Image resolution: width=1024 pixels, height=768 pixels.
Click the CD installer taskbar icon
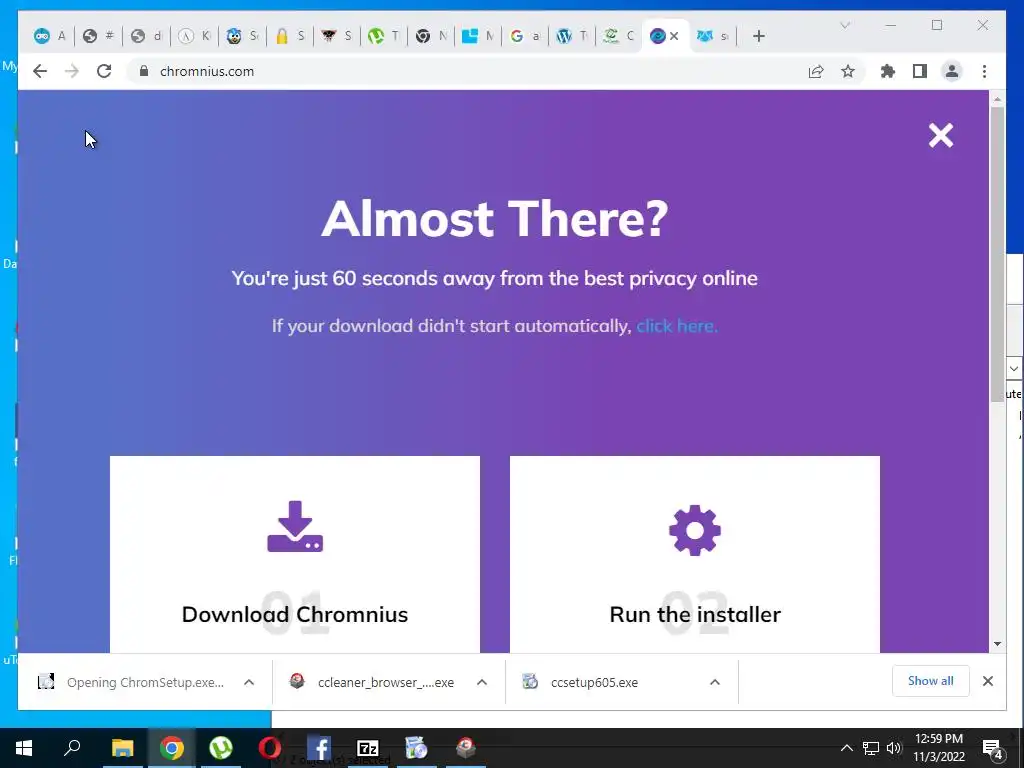(x=417, y=748)
